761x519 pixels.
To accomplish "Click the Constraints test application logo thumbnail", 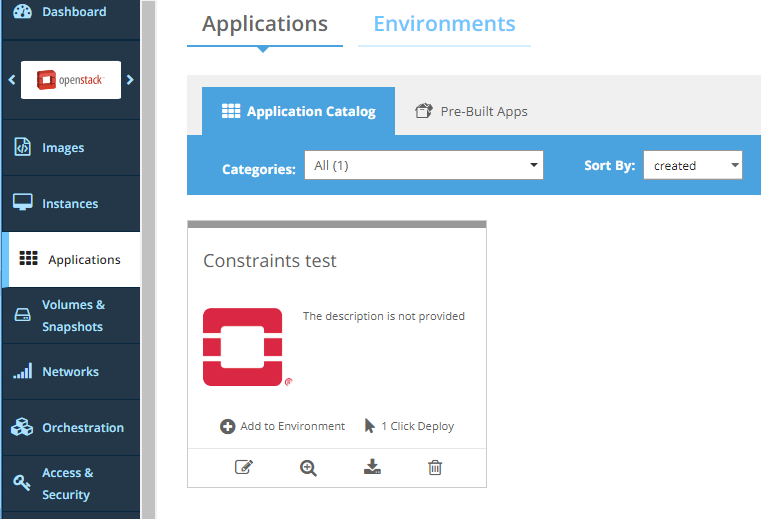I will (243, 347).
